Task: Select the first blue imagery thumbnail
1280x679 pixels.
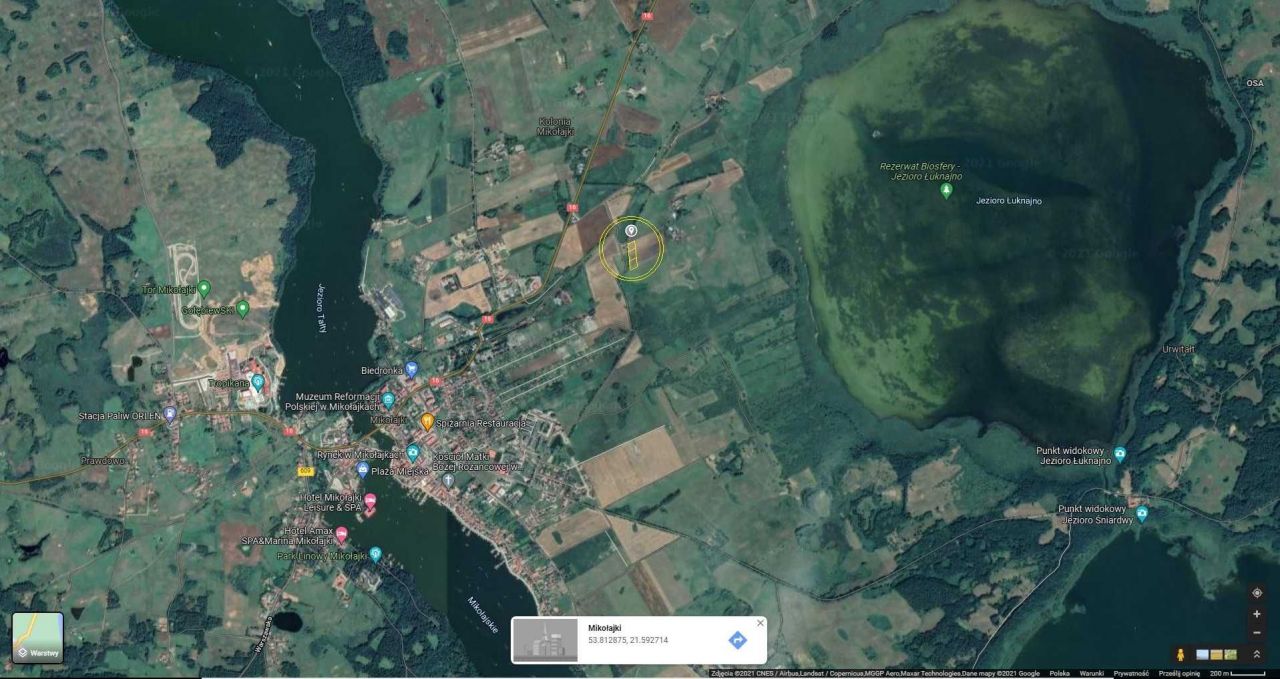Action: [x=1202, y=655]
